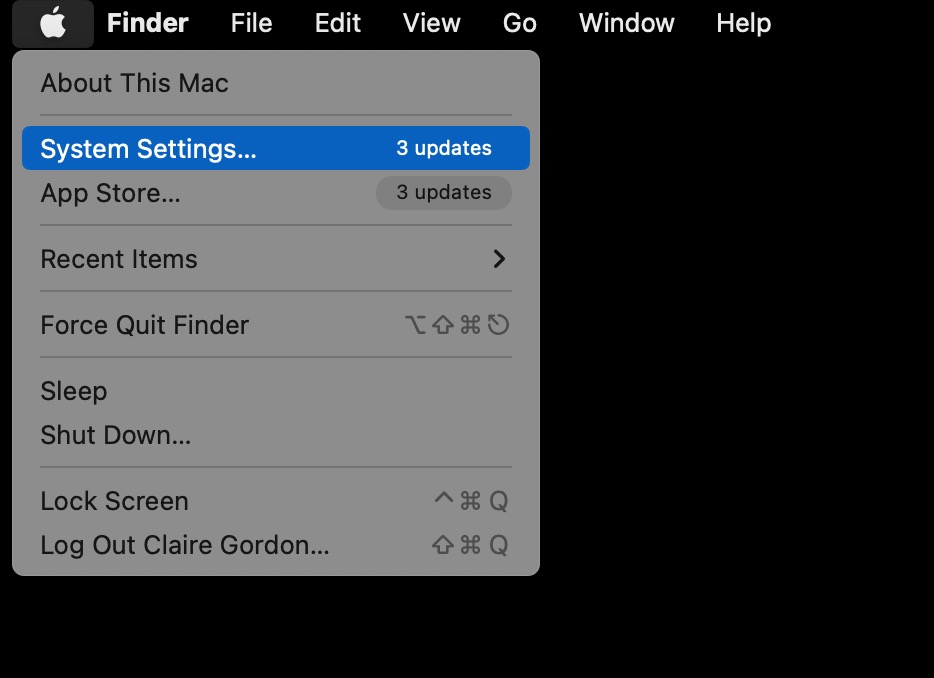Click the Apple menu icon
This screenshot has width=934, height=678.
pos(53,23)
